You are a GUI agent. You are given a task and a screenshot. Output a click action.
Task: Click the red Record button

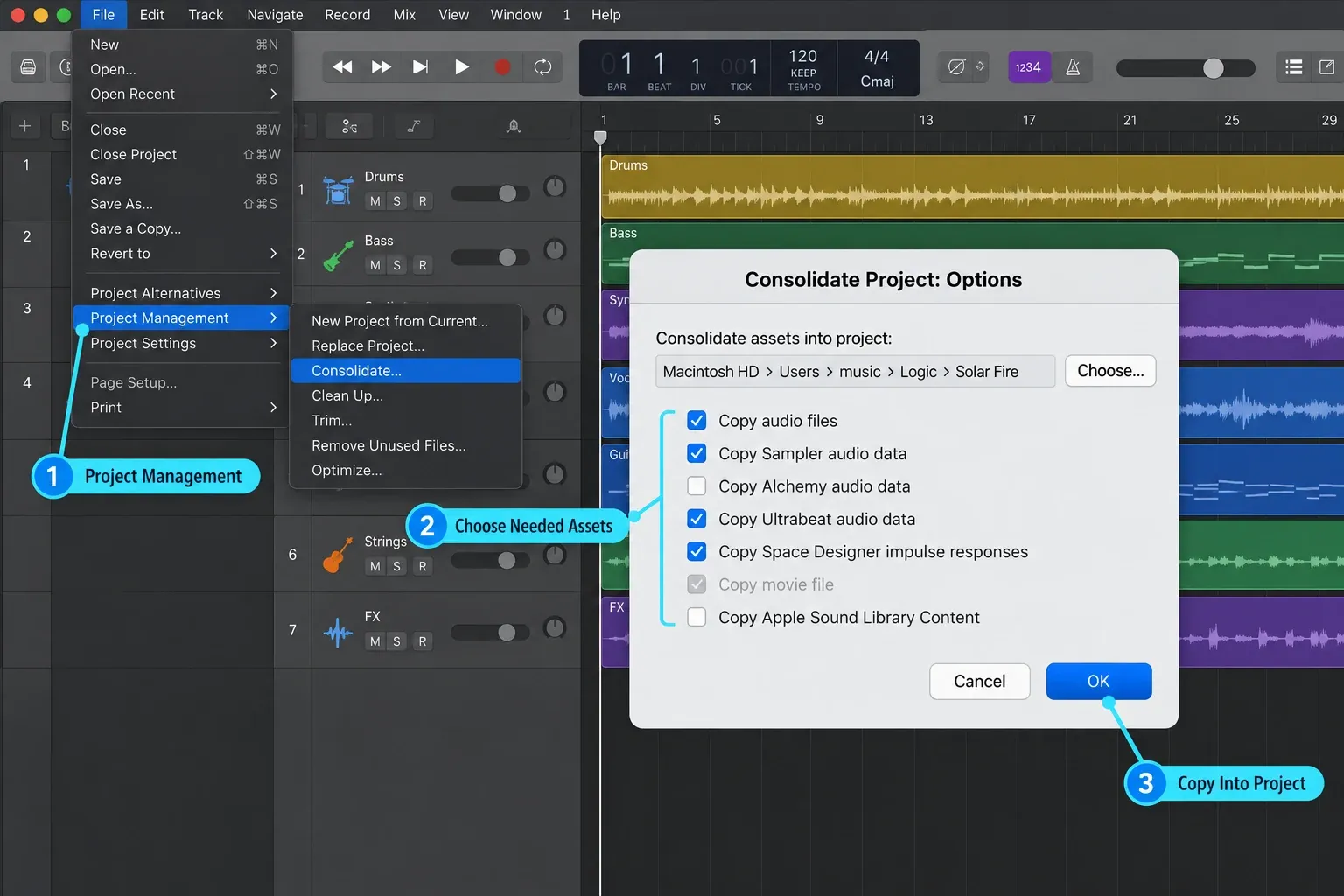(x=502, y=67)
